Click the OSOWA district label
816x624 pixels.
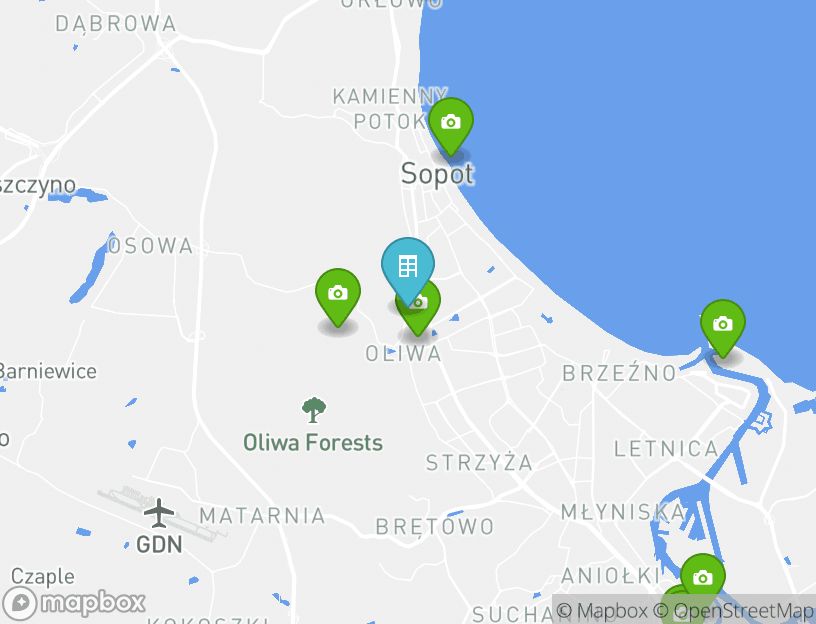point(150,246)
